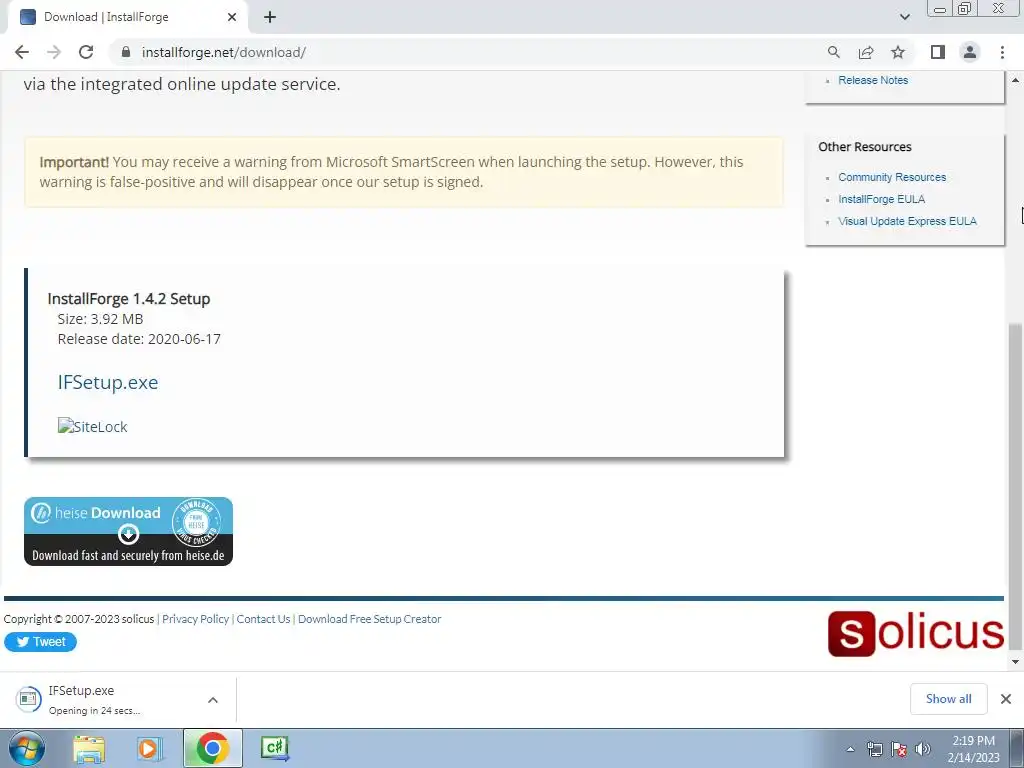
Task: Open the Visual Update Express EULA link
Action: [907, 221]
